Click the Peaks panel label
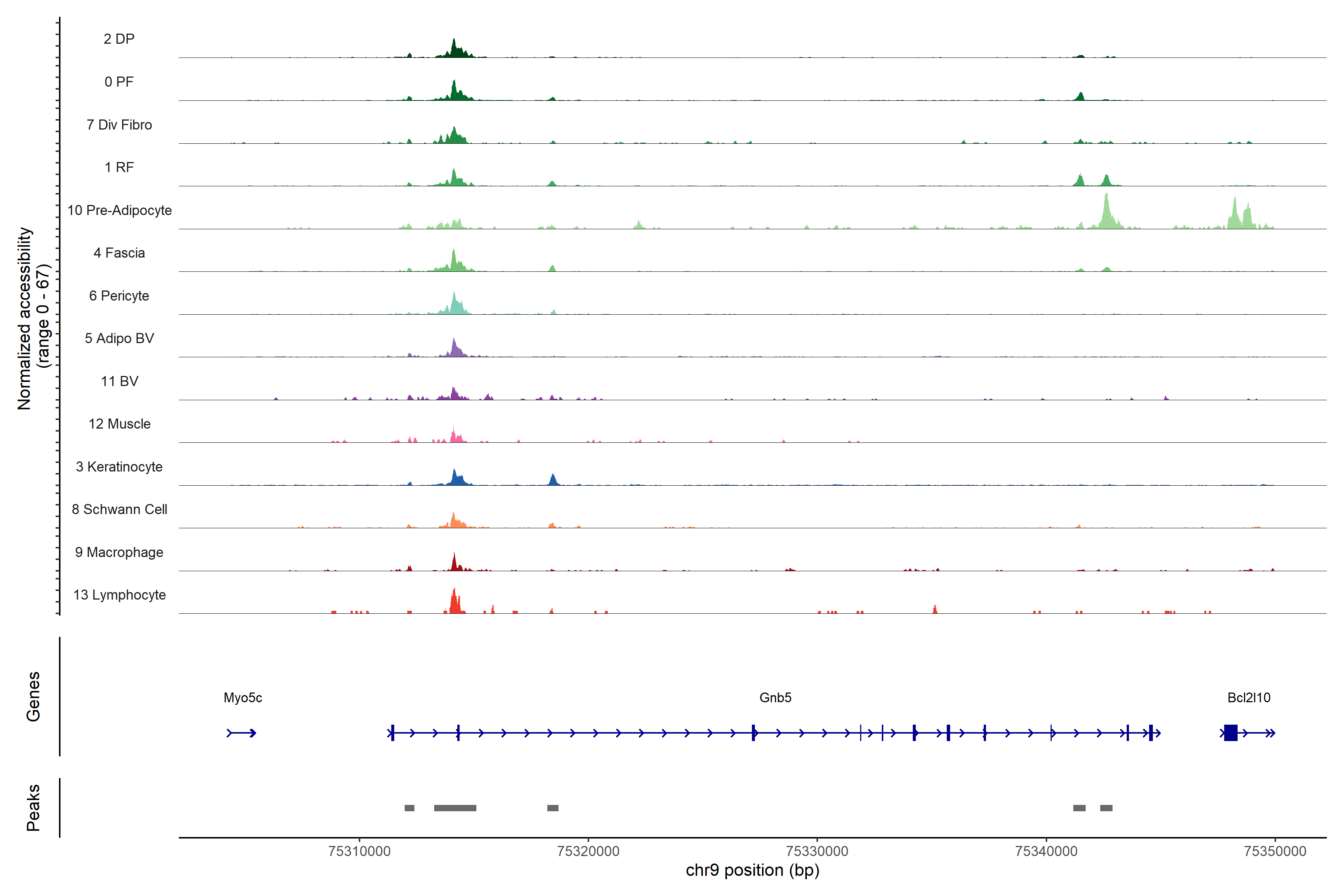This screenshot has height=896, width=1344. point(33,808)
